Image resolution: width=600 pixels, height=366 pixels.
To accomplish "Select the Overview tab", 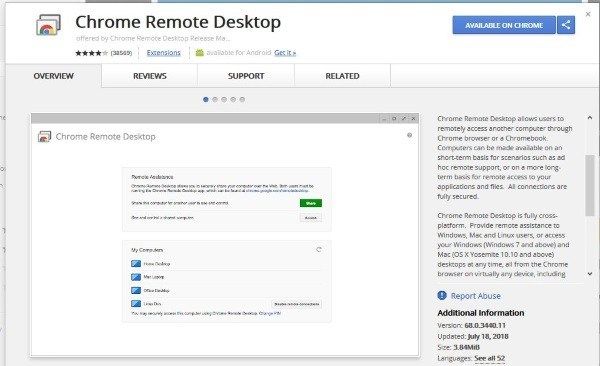I will 54,76.
